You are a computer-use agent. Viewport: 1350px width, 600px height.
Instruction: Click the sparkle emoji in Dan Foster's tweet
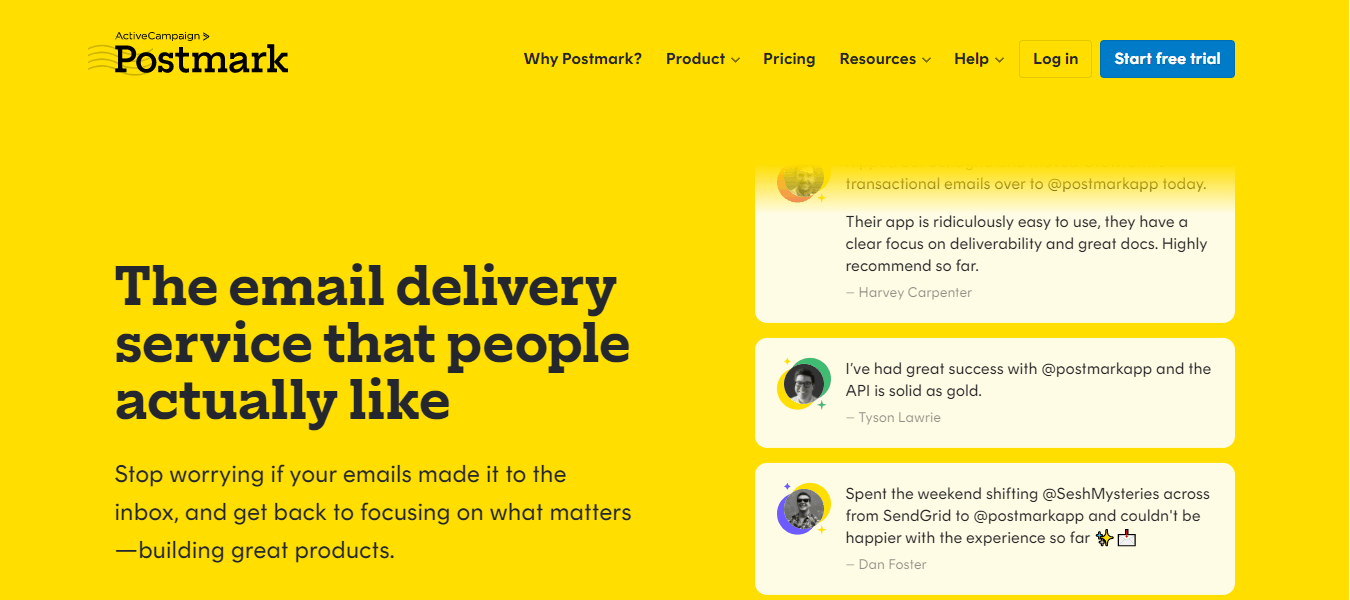(x=1104, y=539)
